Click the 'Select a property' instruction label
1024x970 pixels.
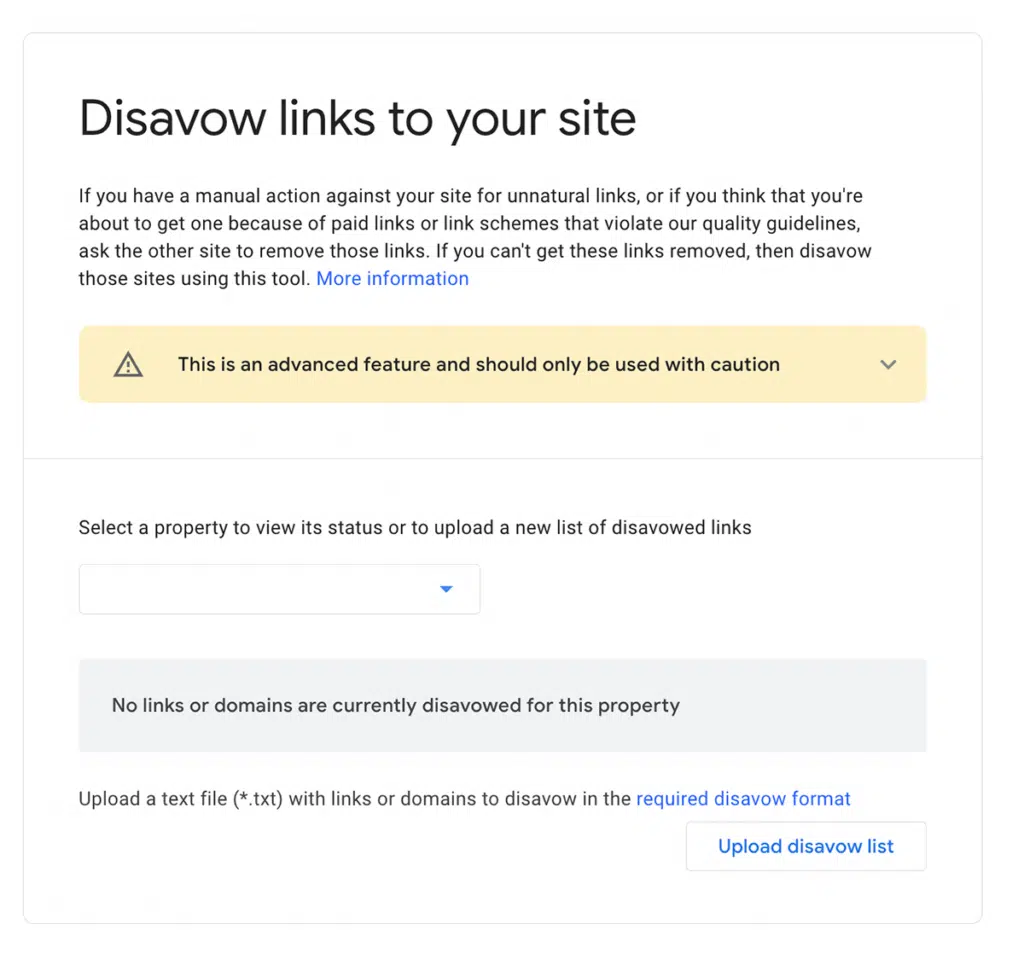(x=414, y=527)
